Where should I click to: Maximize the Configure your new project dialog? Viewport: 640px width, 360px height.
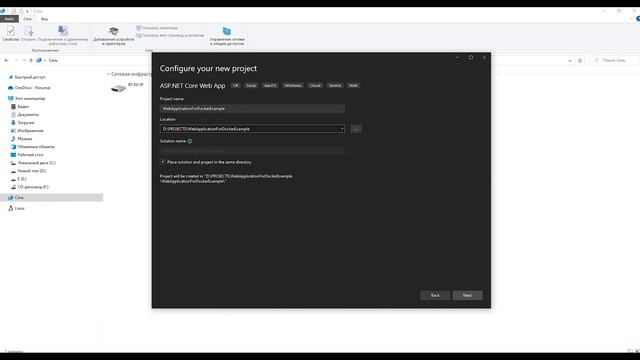click(x=471, y=58)
